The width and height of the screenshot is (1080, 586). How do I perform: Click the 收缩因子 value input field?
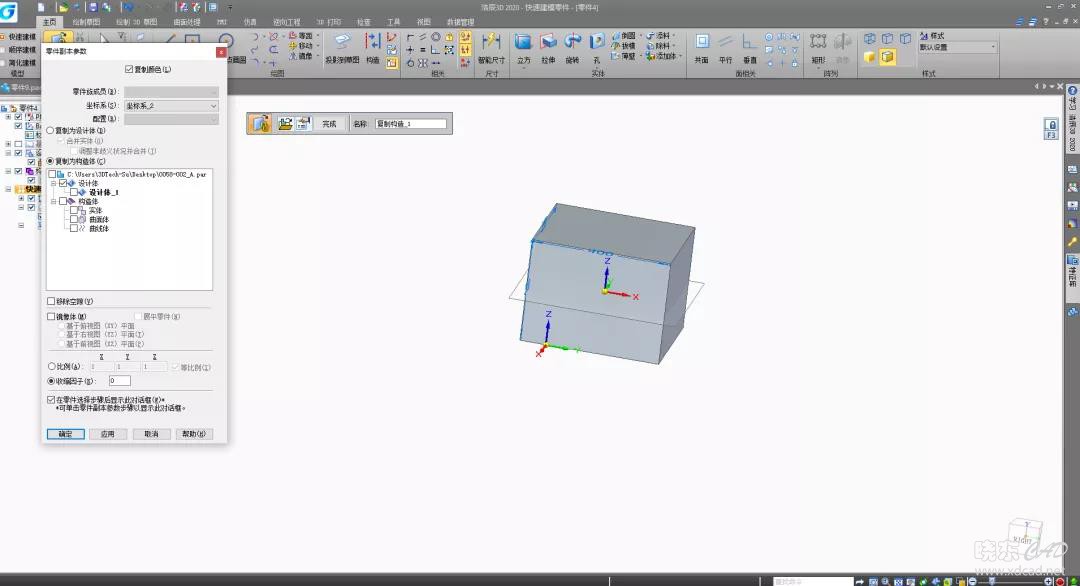point(119,381)
